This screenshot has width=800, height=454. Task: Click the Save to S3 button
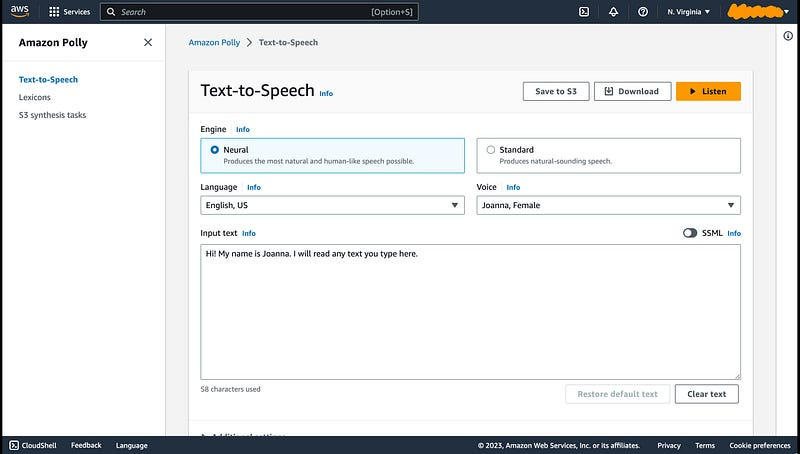tap(556, 91)
